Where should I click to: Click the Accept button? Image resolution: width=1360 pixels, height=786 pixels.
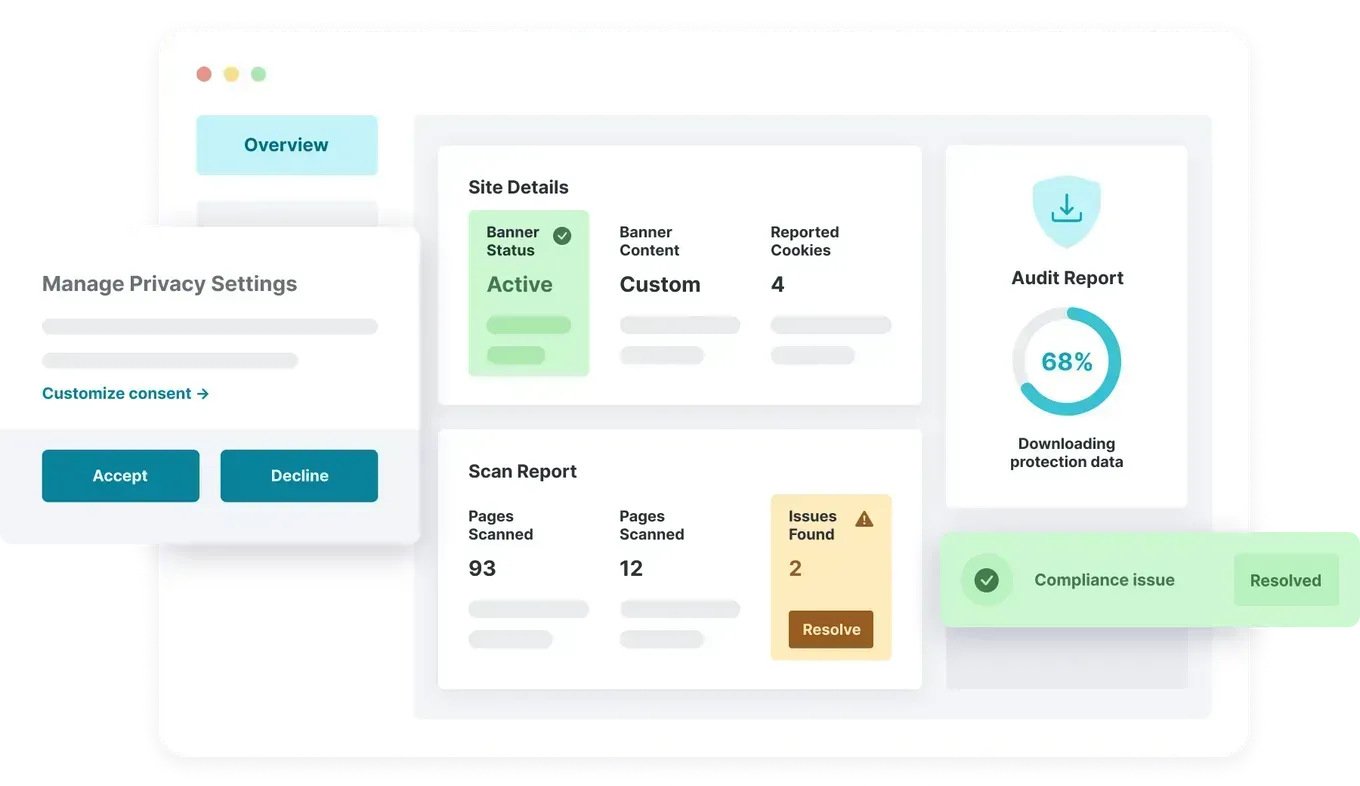120,476
